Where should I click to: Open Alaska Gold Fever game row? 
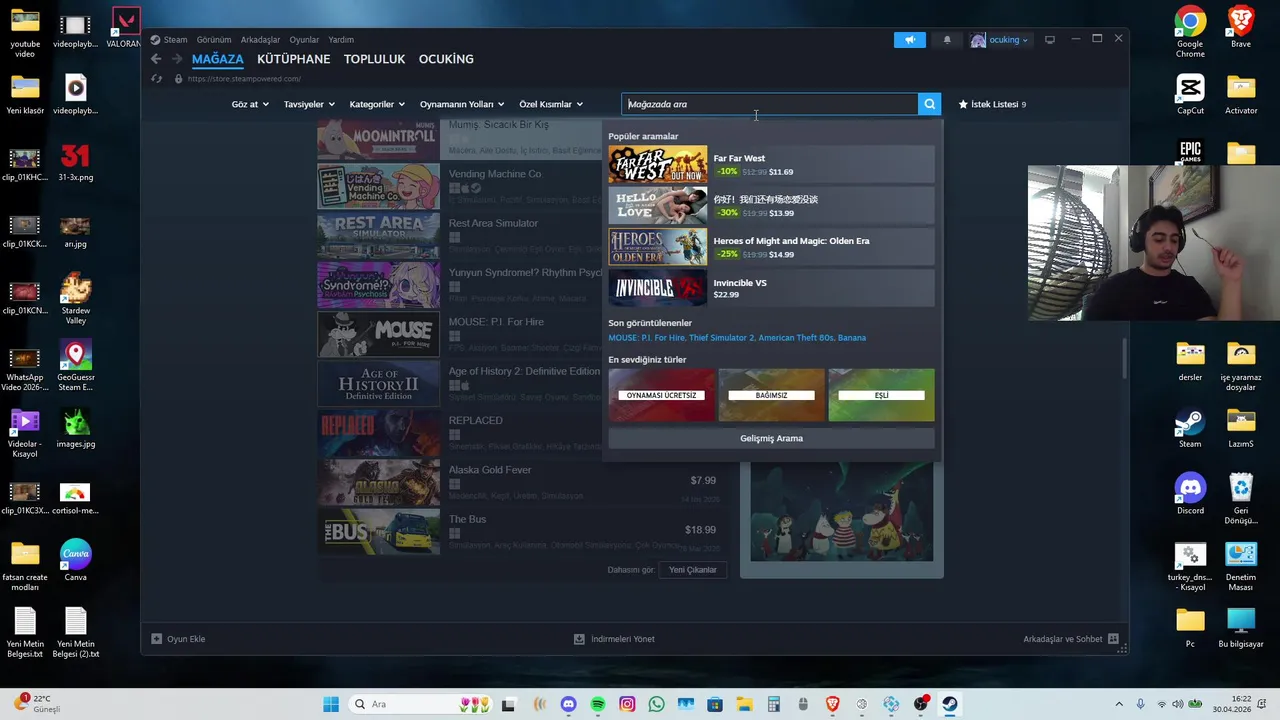pyautogui.click(x=520, y=482)
